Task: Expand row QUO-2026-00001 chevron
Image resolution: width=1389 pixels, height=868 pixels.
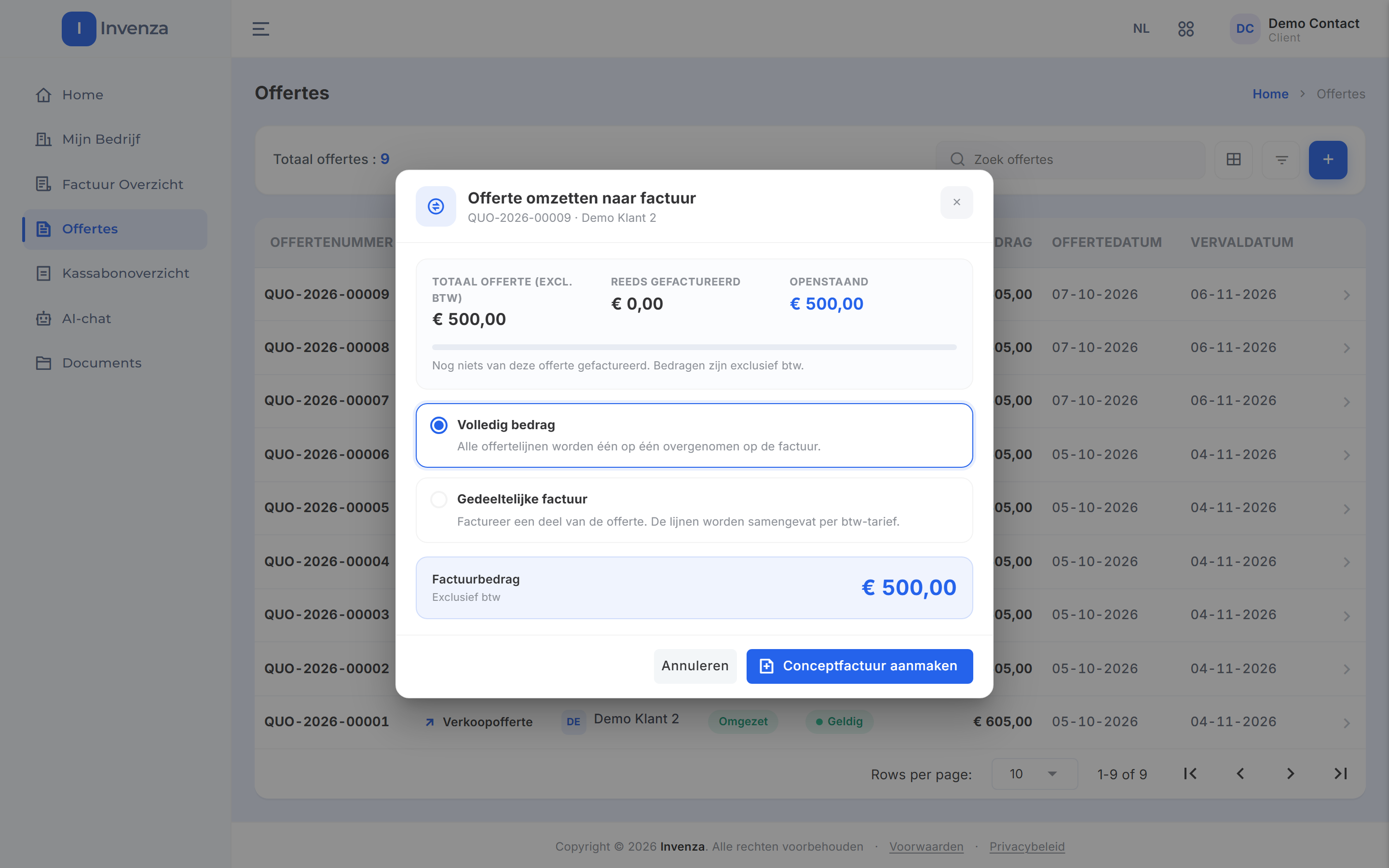Action: tap(1347, 723)
